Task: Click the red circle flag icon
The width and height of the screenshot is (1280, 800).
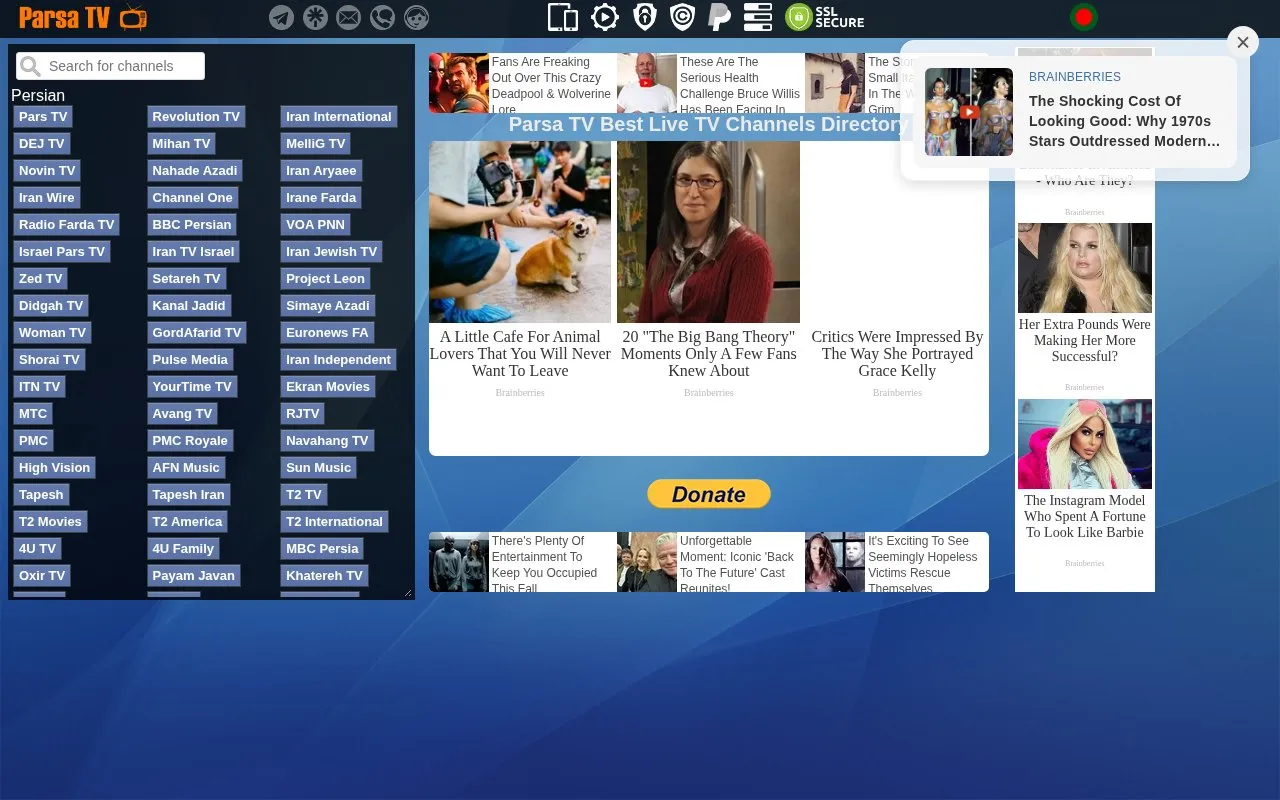Action: tap(1084, 17)
